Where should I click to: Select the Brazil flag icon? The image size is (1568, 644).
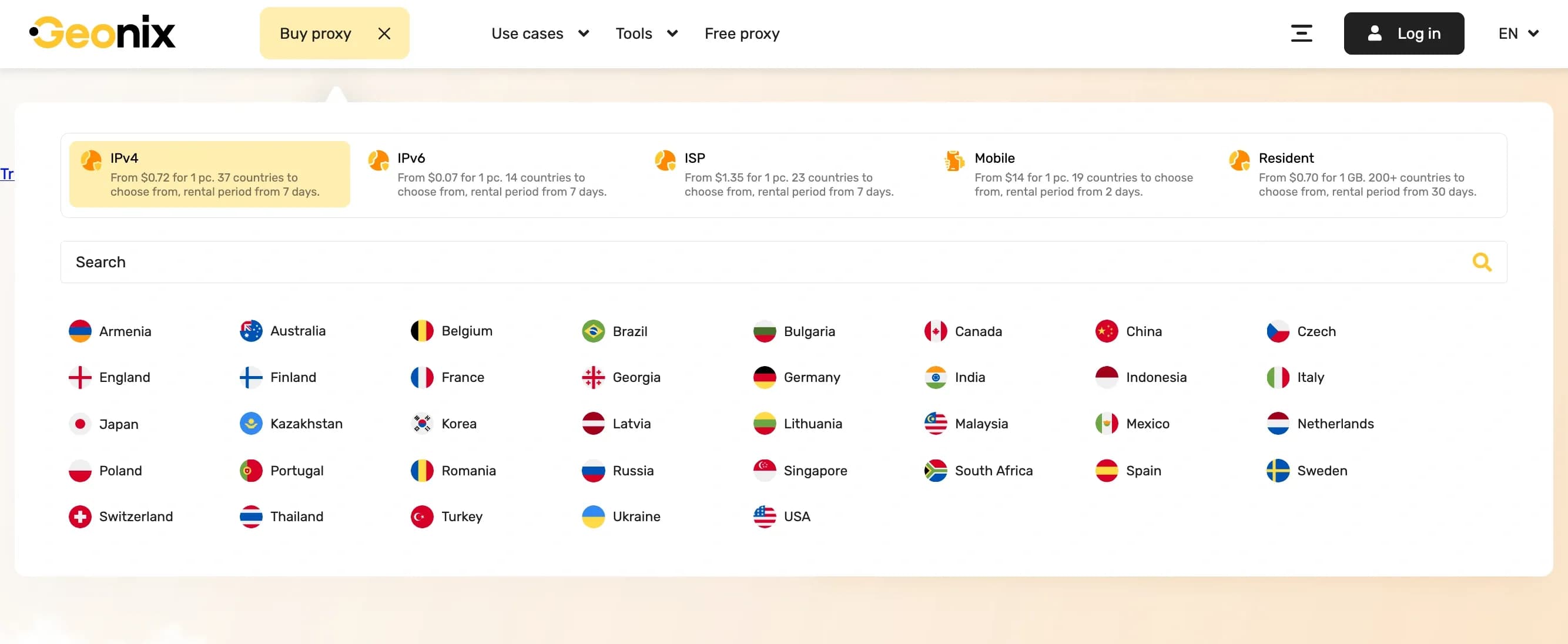pyautogui.click(x=592, y=331)
